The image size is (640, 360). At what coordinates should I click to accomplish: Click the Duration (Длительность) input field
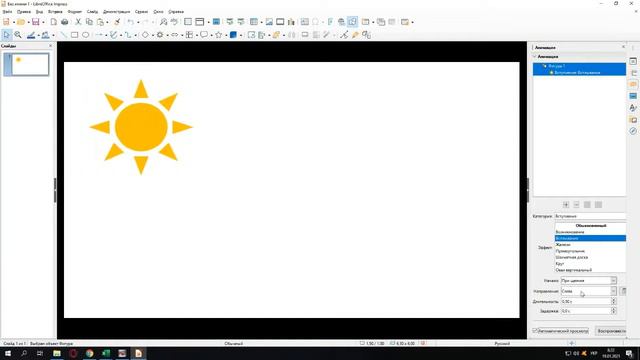coord(585,301)
